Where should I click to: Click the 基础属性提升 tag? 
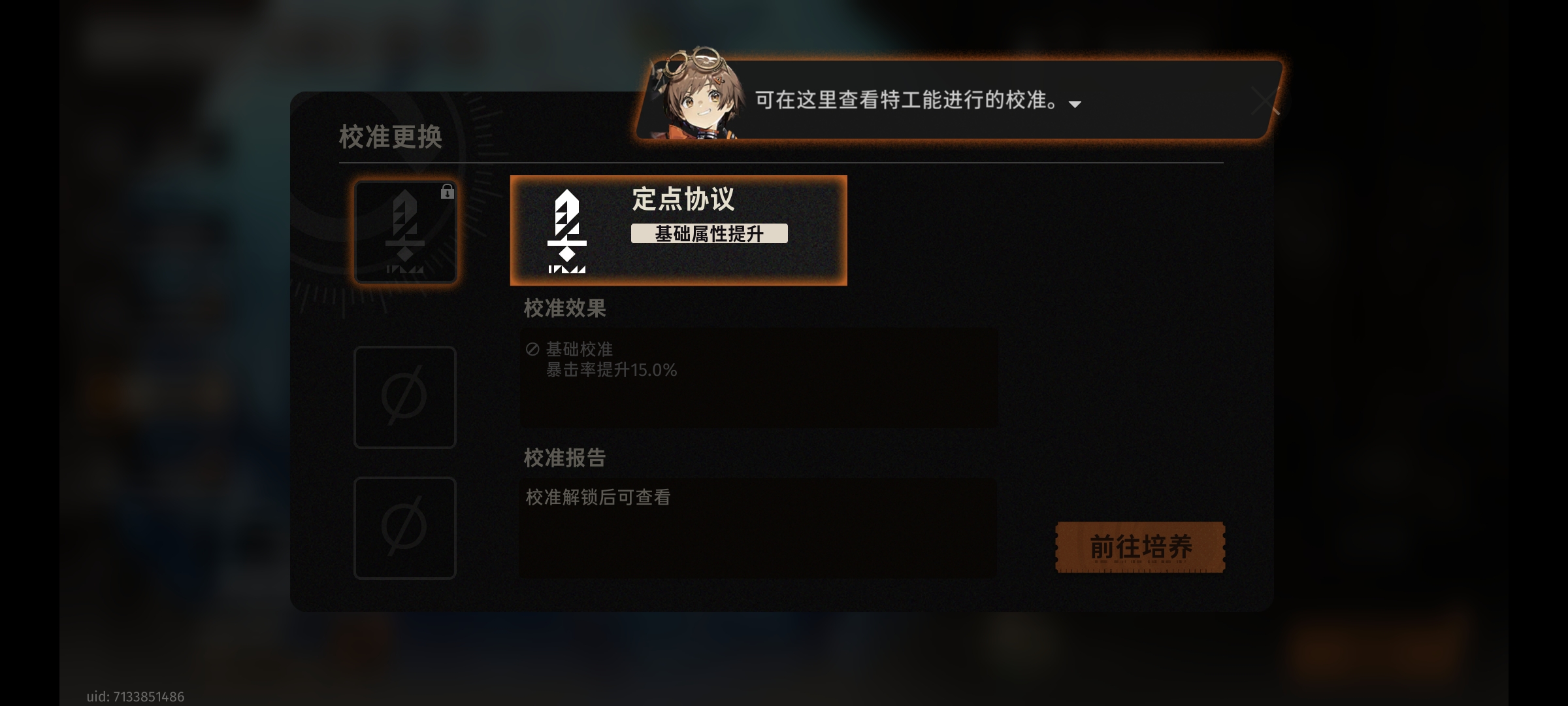tap(710, 233)
